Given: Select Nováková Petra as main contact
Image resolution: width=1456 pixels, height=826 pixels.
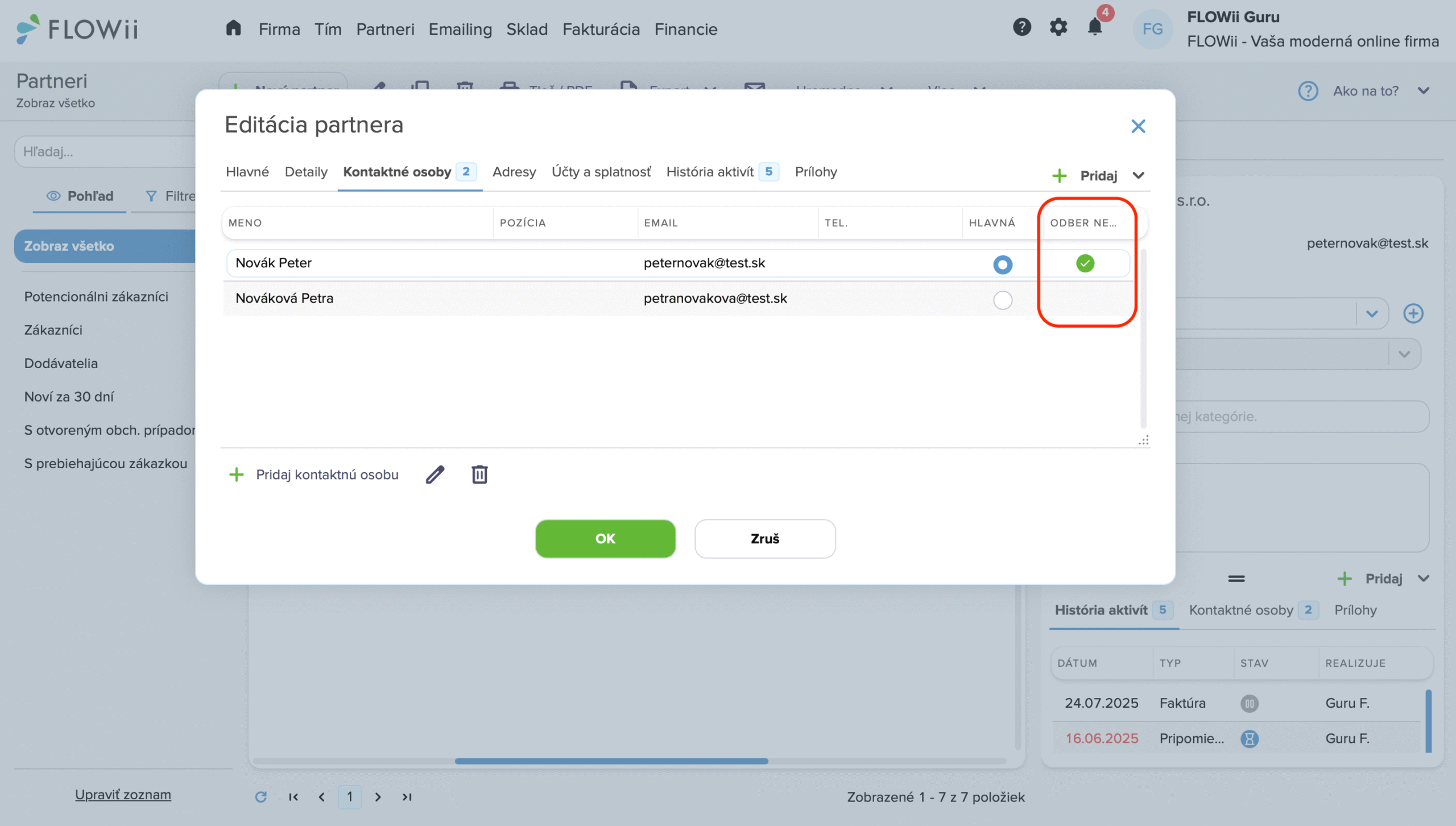Looking at the screenshot, I should tap(1002, 300).
